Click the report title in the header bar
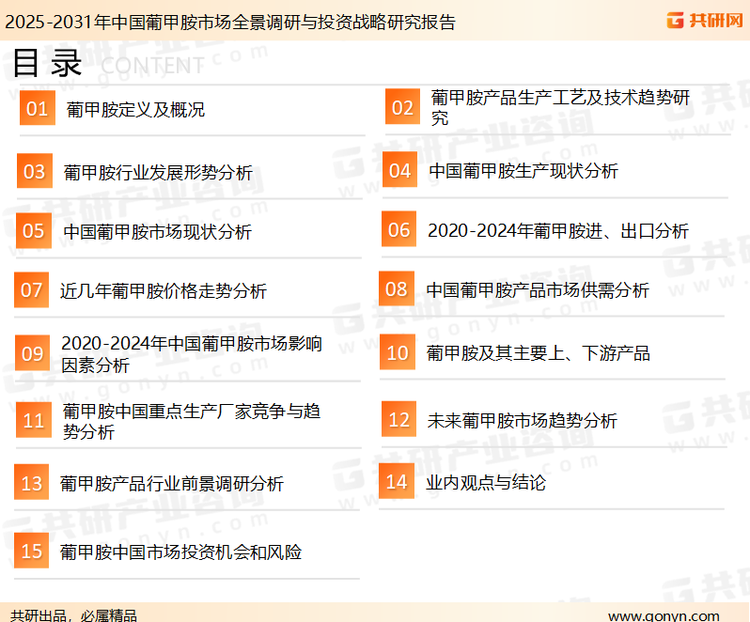The image size is (750, 622). click(x=230, y=22)
